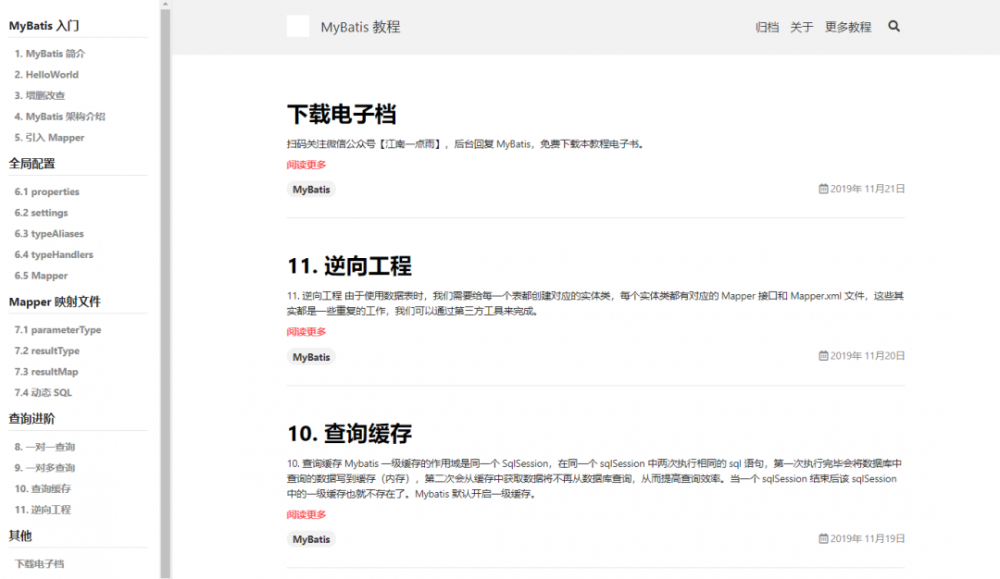Open sidebar chapter 11. 逆向工程

[x=43, y=510]
